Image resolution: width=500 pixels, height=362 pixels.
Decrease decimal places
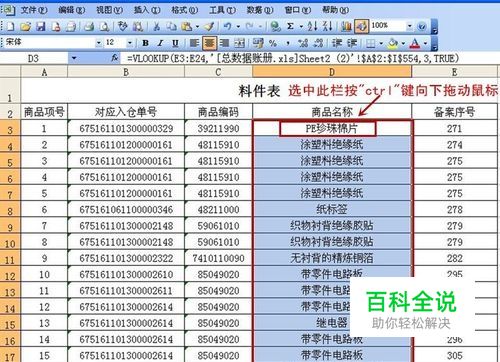point(318,43)
